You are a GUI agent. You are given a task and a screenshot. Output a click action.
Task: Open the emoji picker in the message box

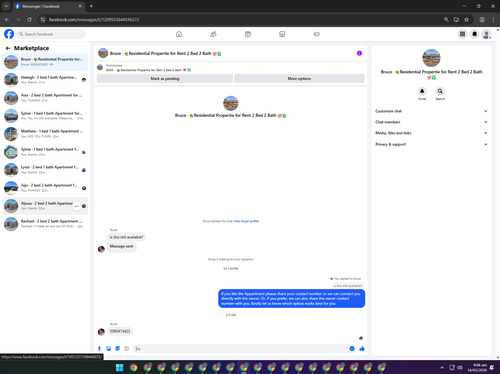[352, 348]
